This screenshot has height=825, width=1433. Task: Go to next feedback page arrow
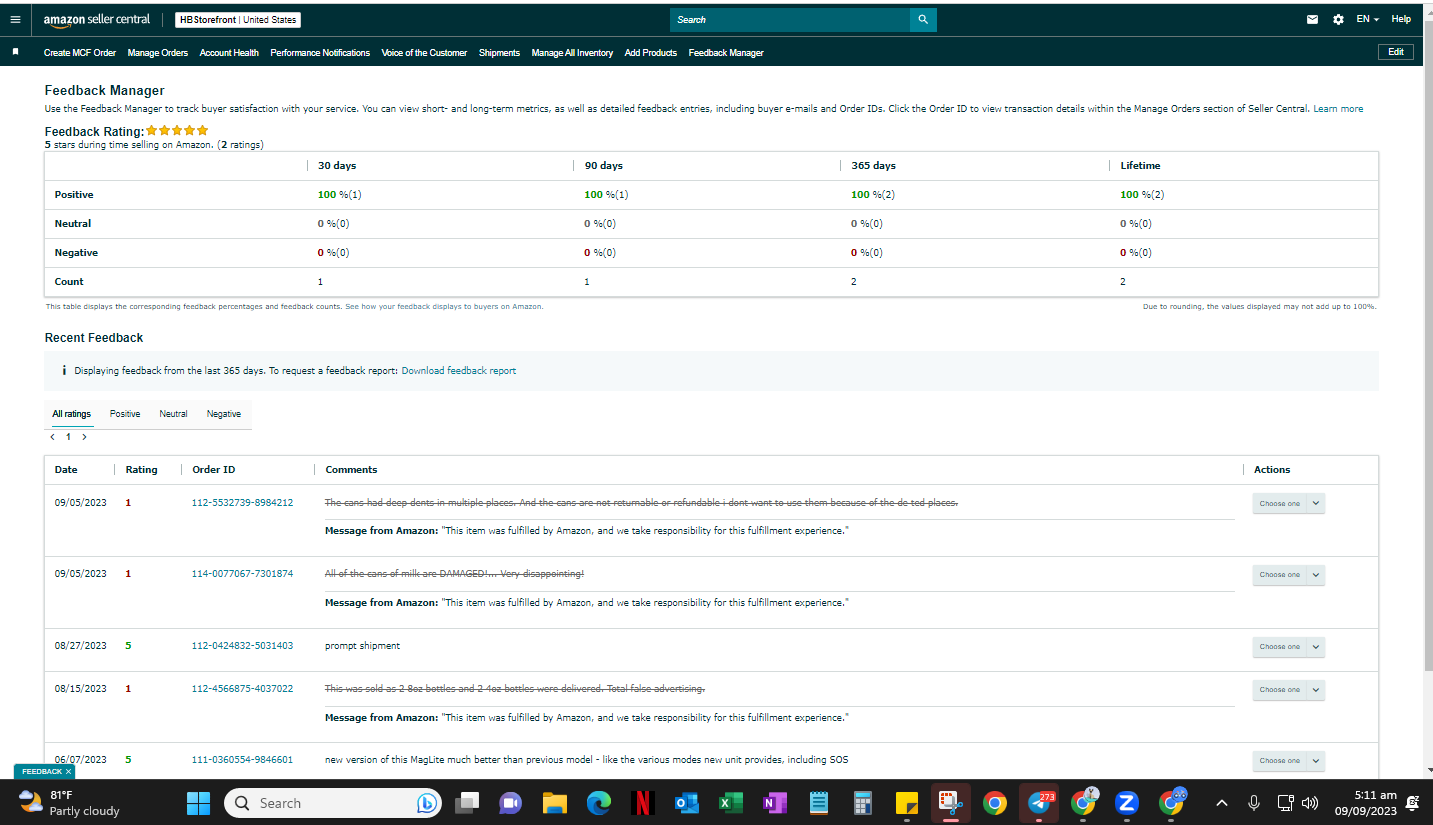pos(85,437)
